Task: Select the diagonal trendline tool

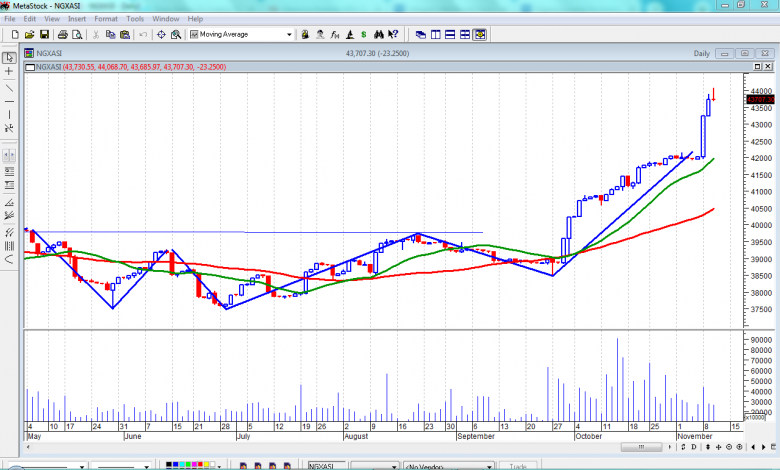Action: coord(9,88)
